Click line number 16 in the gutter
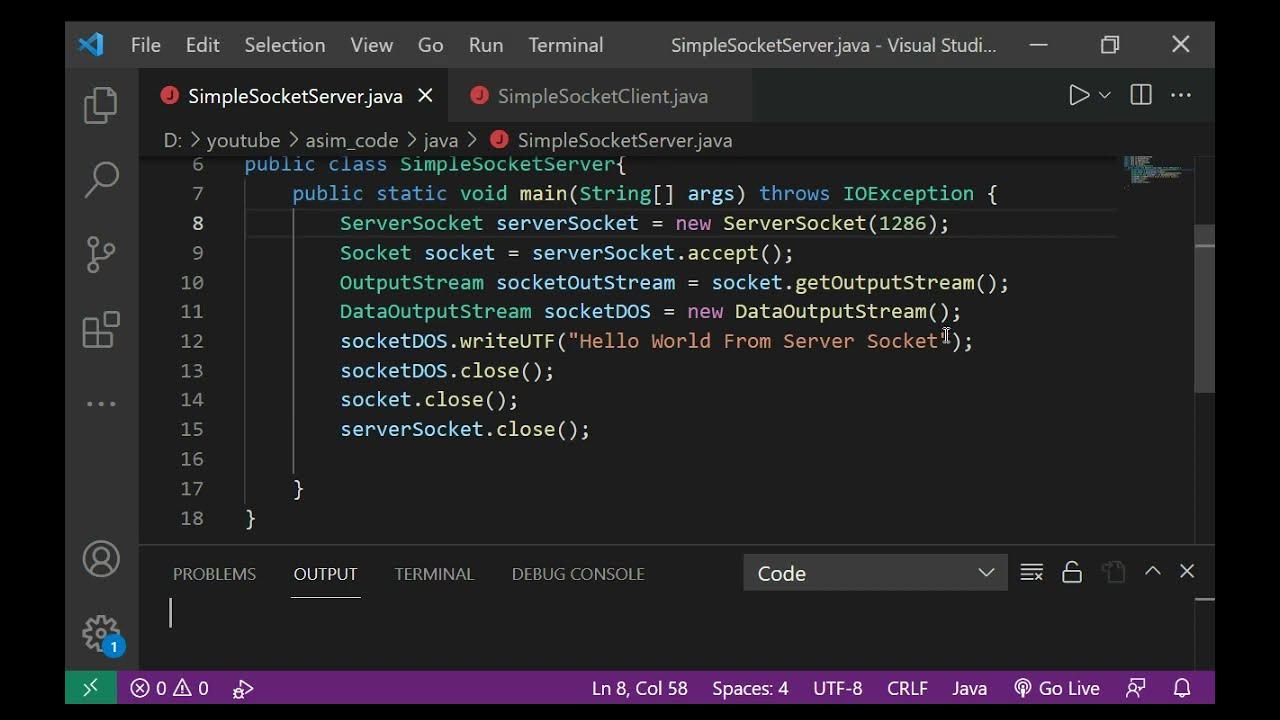This screenshot has height=720, width=1280. (192, 459)
